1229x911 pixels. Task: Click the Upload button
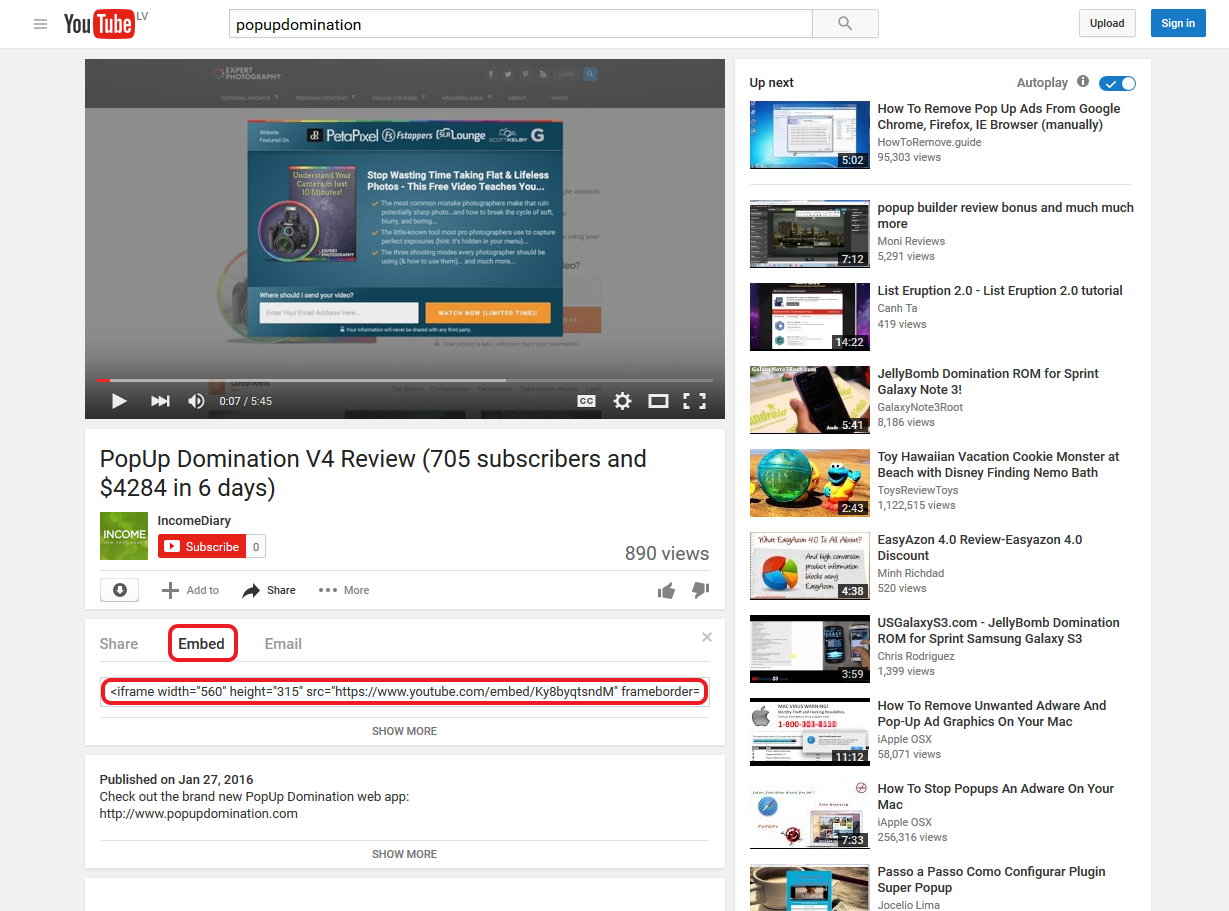point(1107,23)
